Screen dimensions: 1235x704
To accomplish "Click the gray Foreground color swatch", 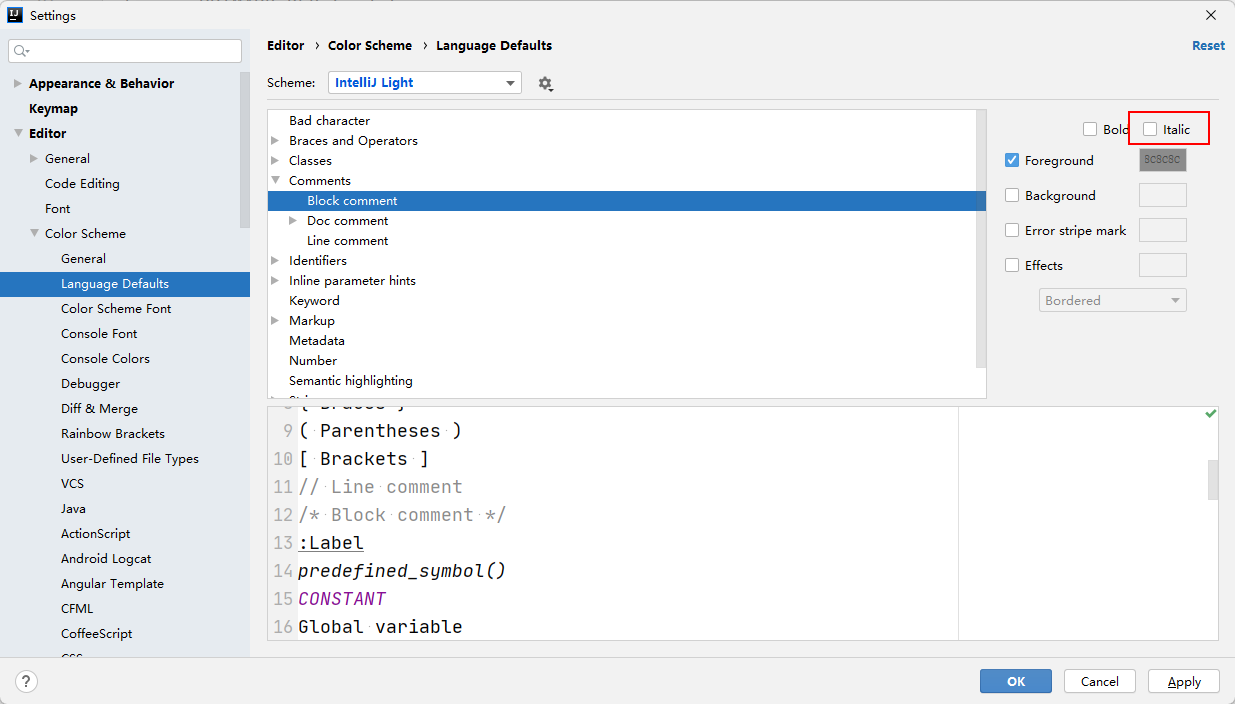I will (1162, 160).
